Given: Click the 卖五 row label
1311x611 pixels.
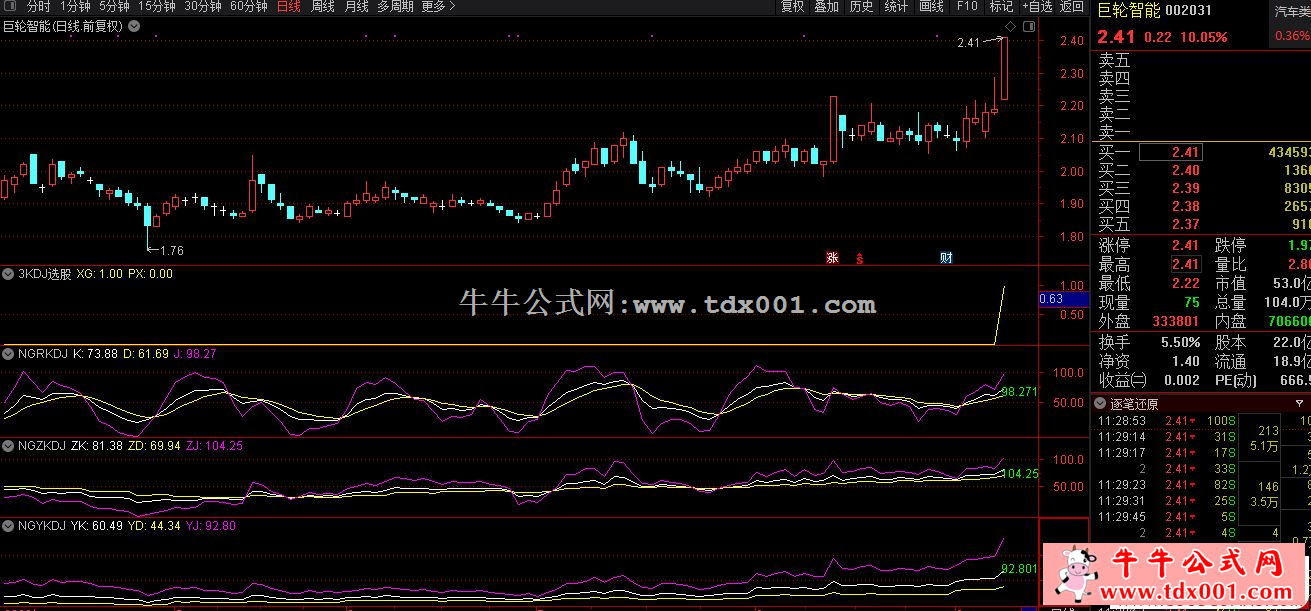Looking at the screenshot, I should (x=1114, y=61).
